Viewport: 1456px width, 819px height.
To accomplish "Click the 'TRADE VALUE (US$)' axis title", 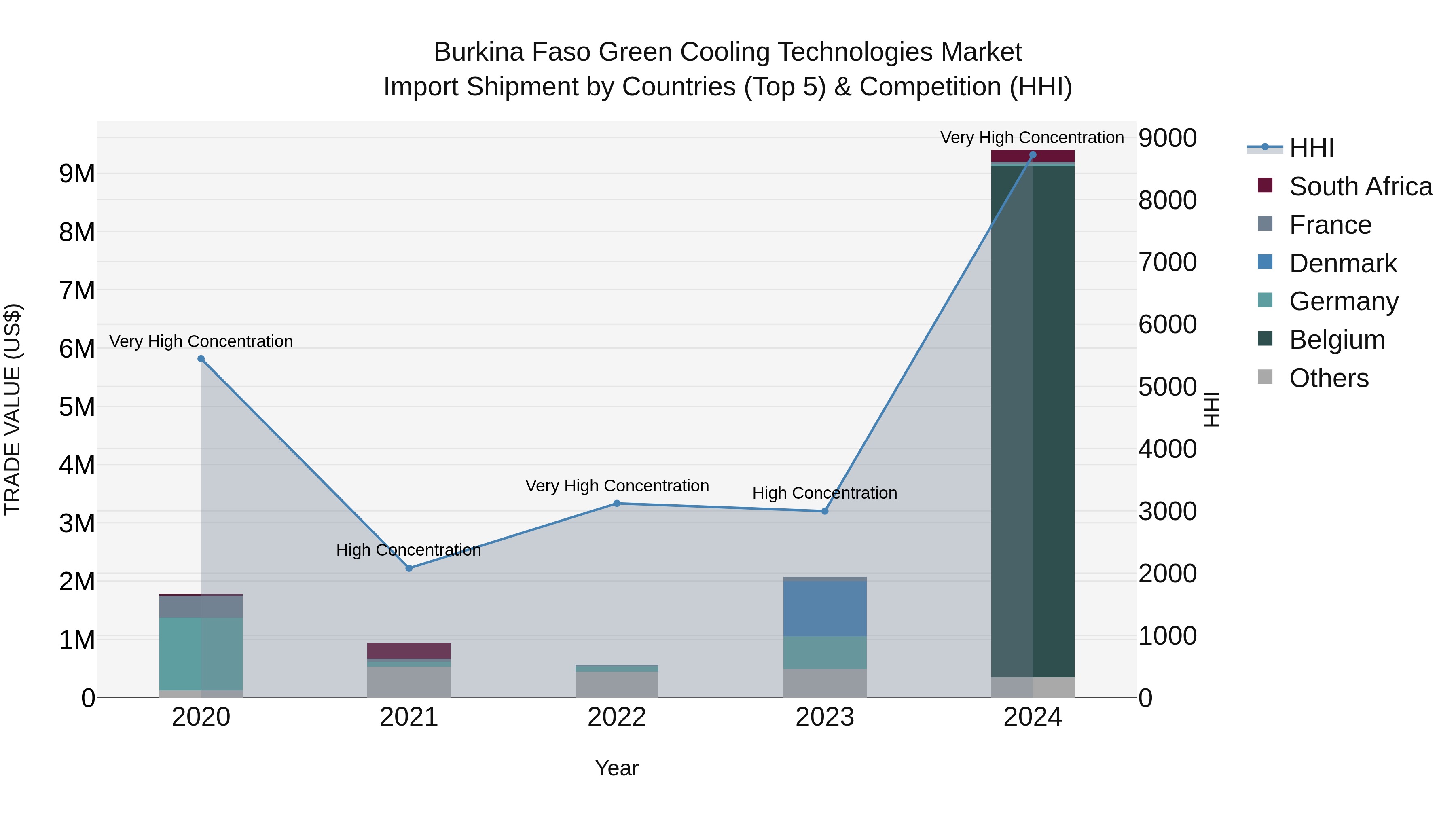I will [x=13, y=409].
